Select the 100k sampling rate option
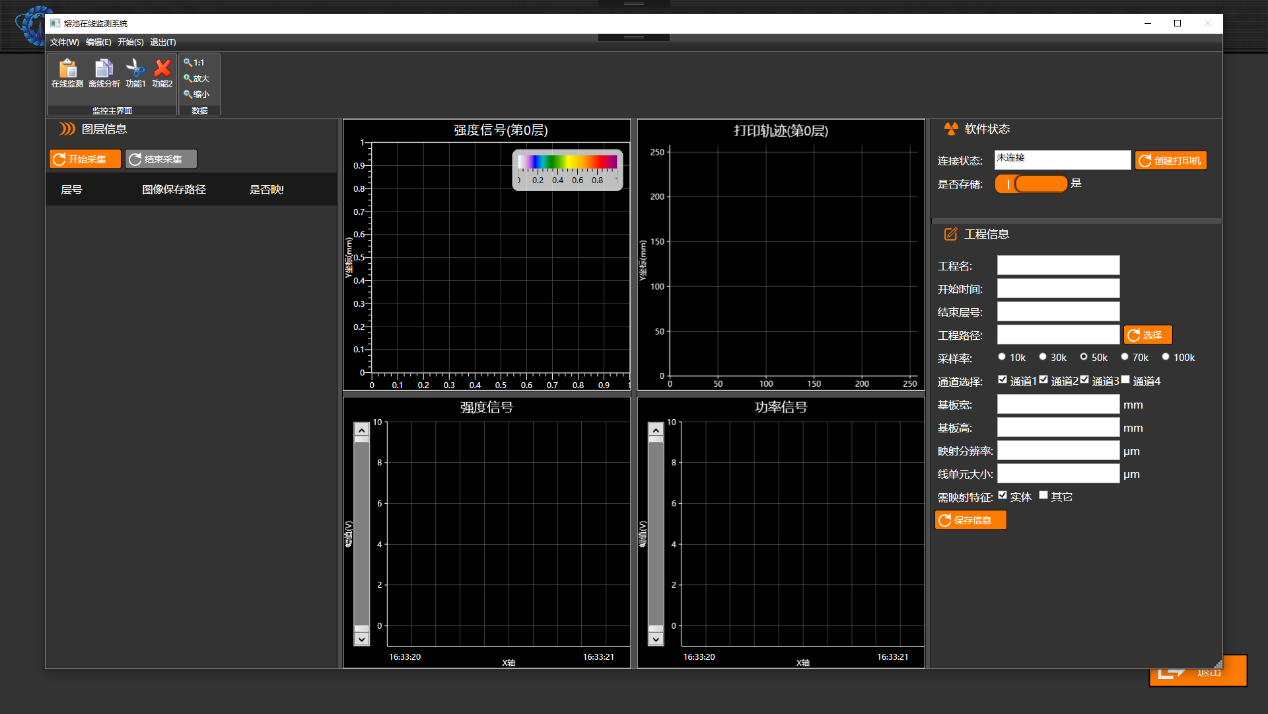The width and height of the screenshot is (1268, 714). coord(1166,357)
